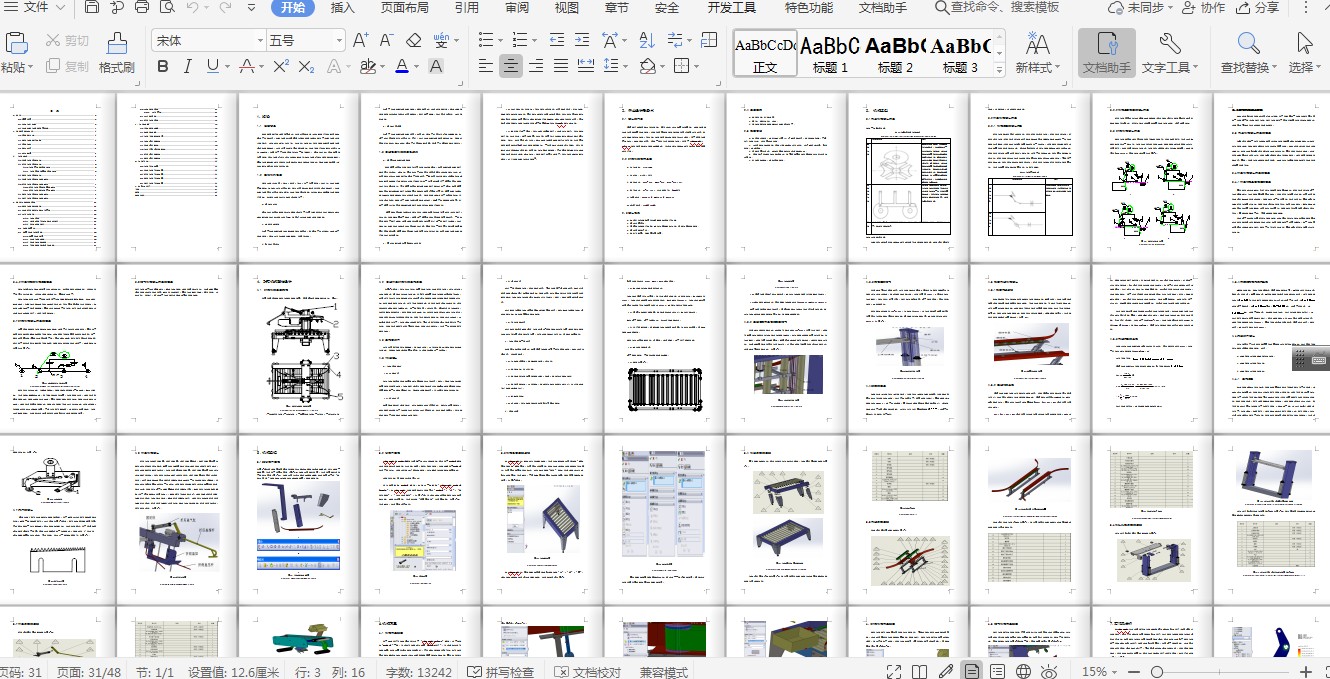Click the Select (选择) arrow tool
Image resolution: width=1330 pixels, height=679 pixels.
tap(1304, 53)
